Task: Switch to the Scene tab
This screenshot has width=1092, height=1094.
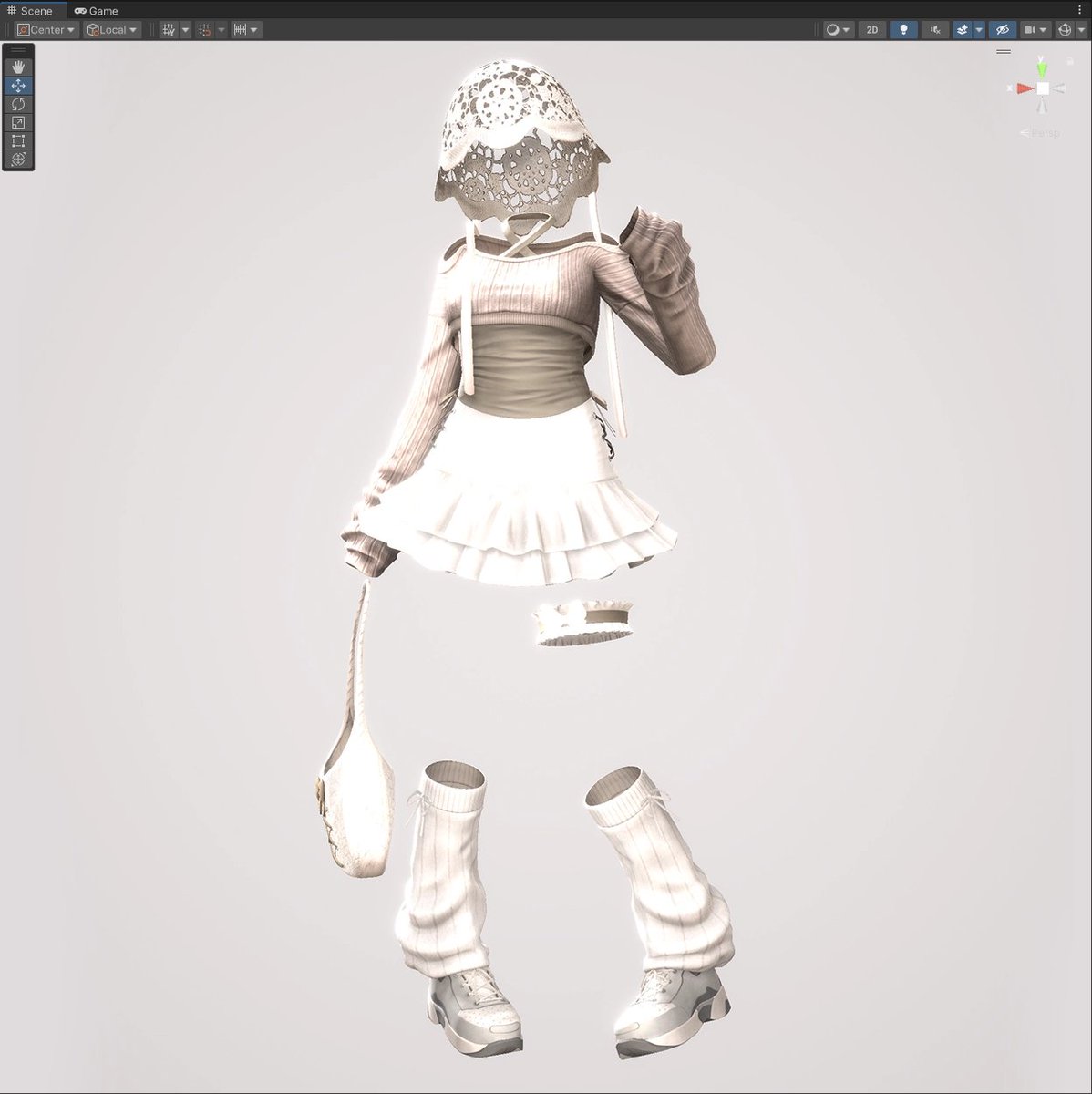Action: (x=31, y=11)
